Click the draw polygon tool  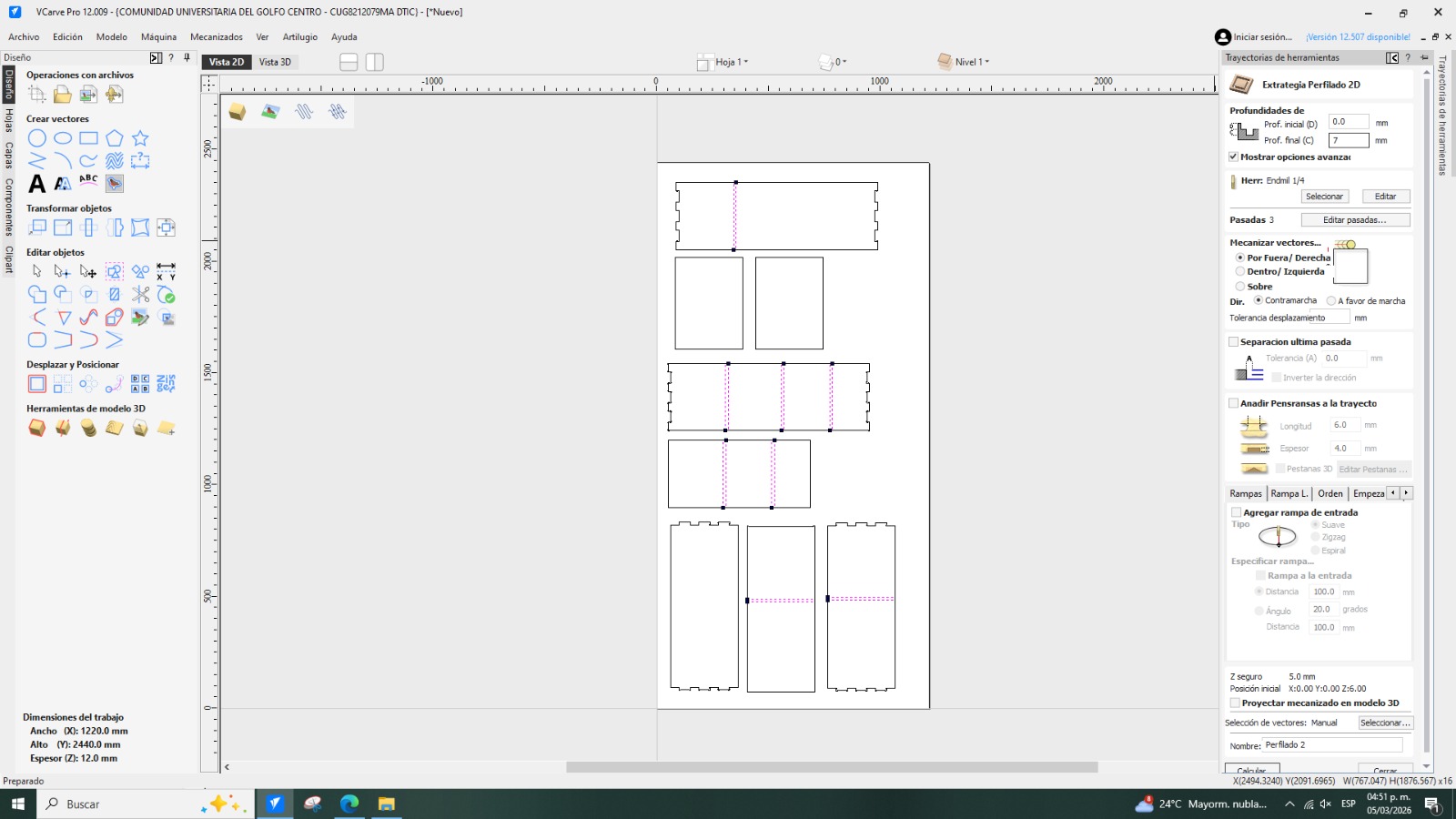pos(114,138)
